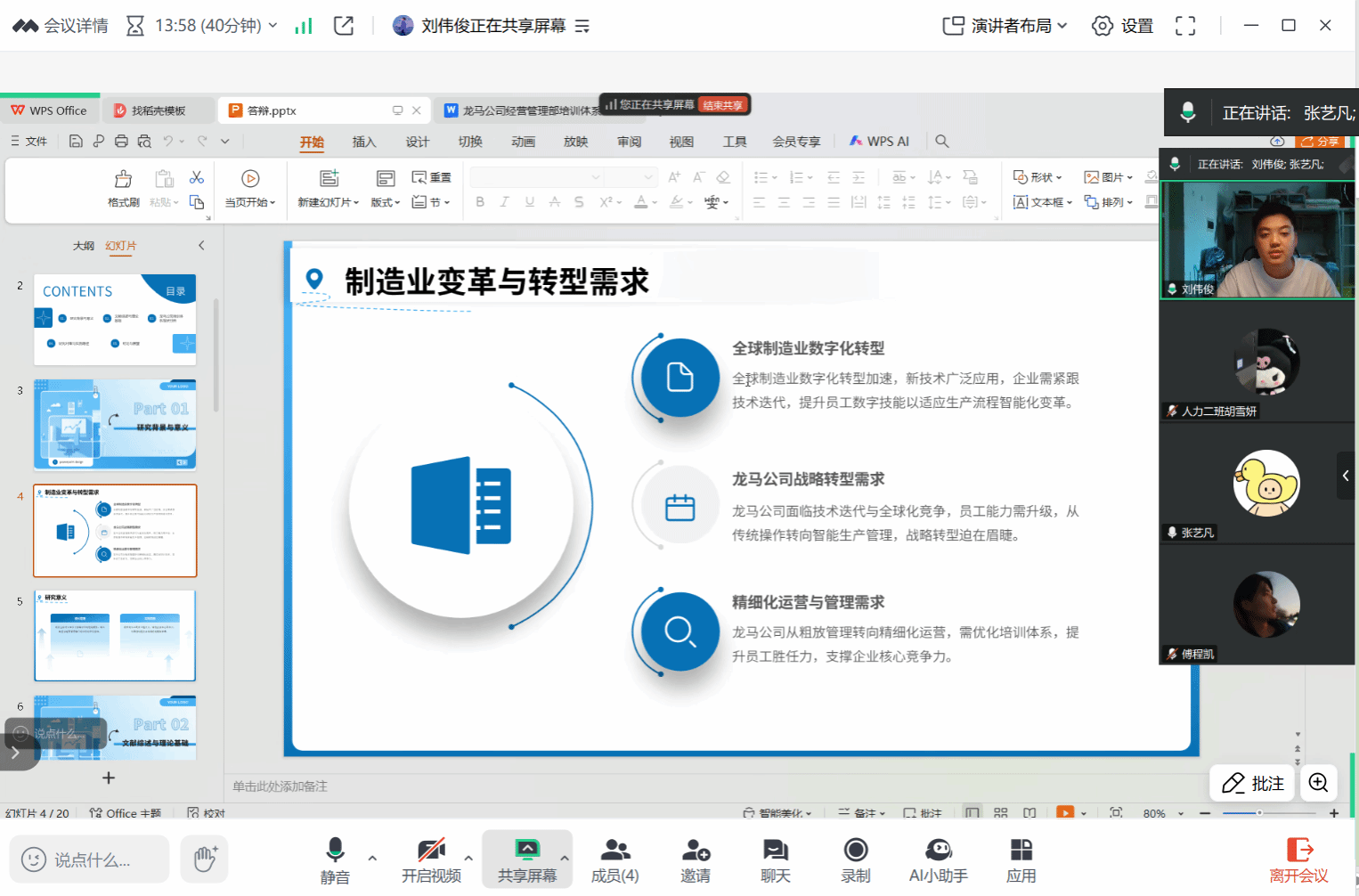Image resolution: width=1359 pixels, height=896 pixels.
Task: Enter full screen via the brackets icon
Action: click(1184, 26)
